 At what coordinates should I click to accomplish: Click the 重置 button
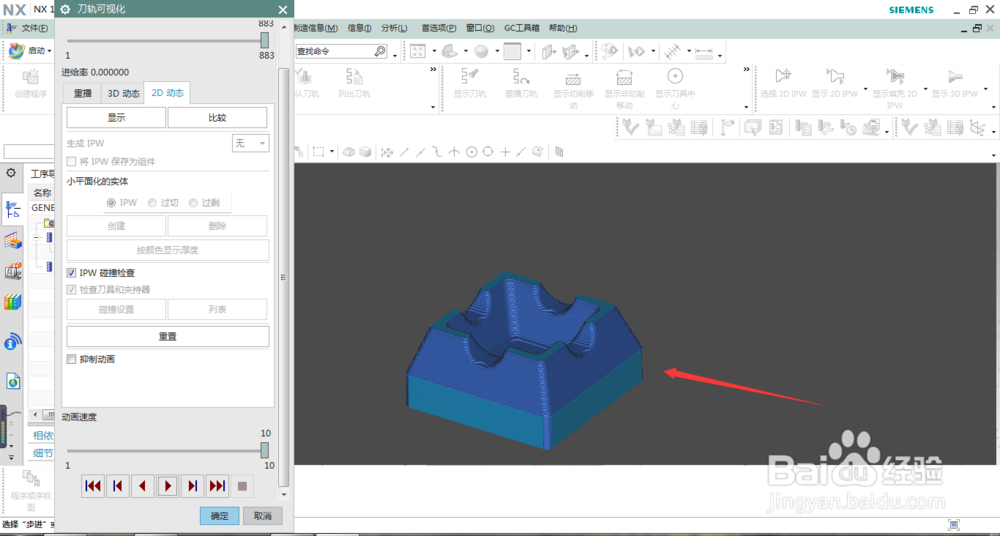coord(168,336)
